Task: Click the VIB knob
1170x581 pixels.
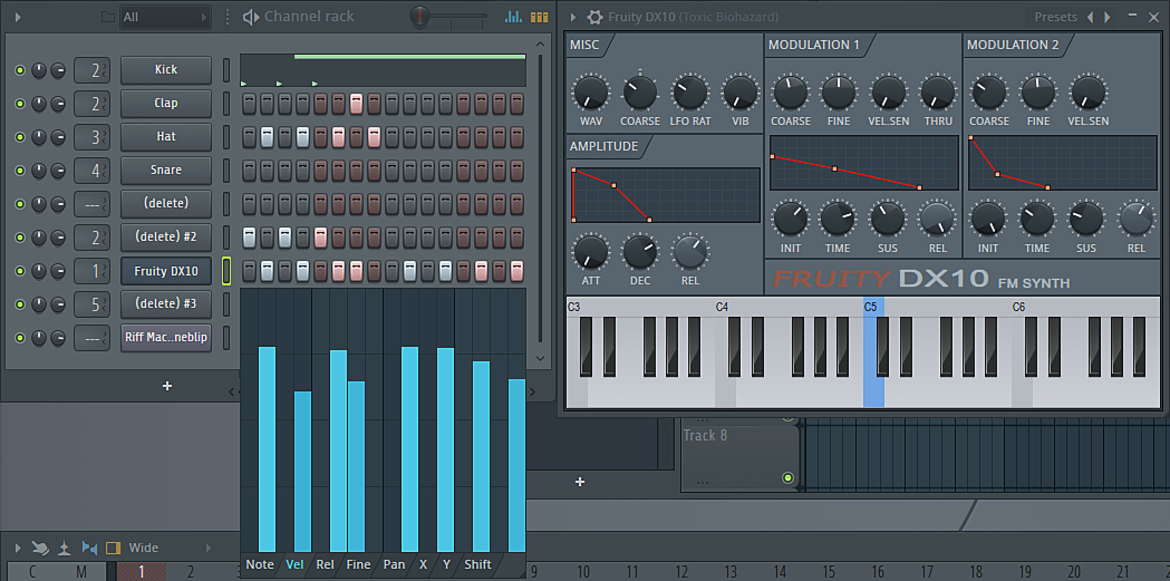Action: point(740,94)
